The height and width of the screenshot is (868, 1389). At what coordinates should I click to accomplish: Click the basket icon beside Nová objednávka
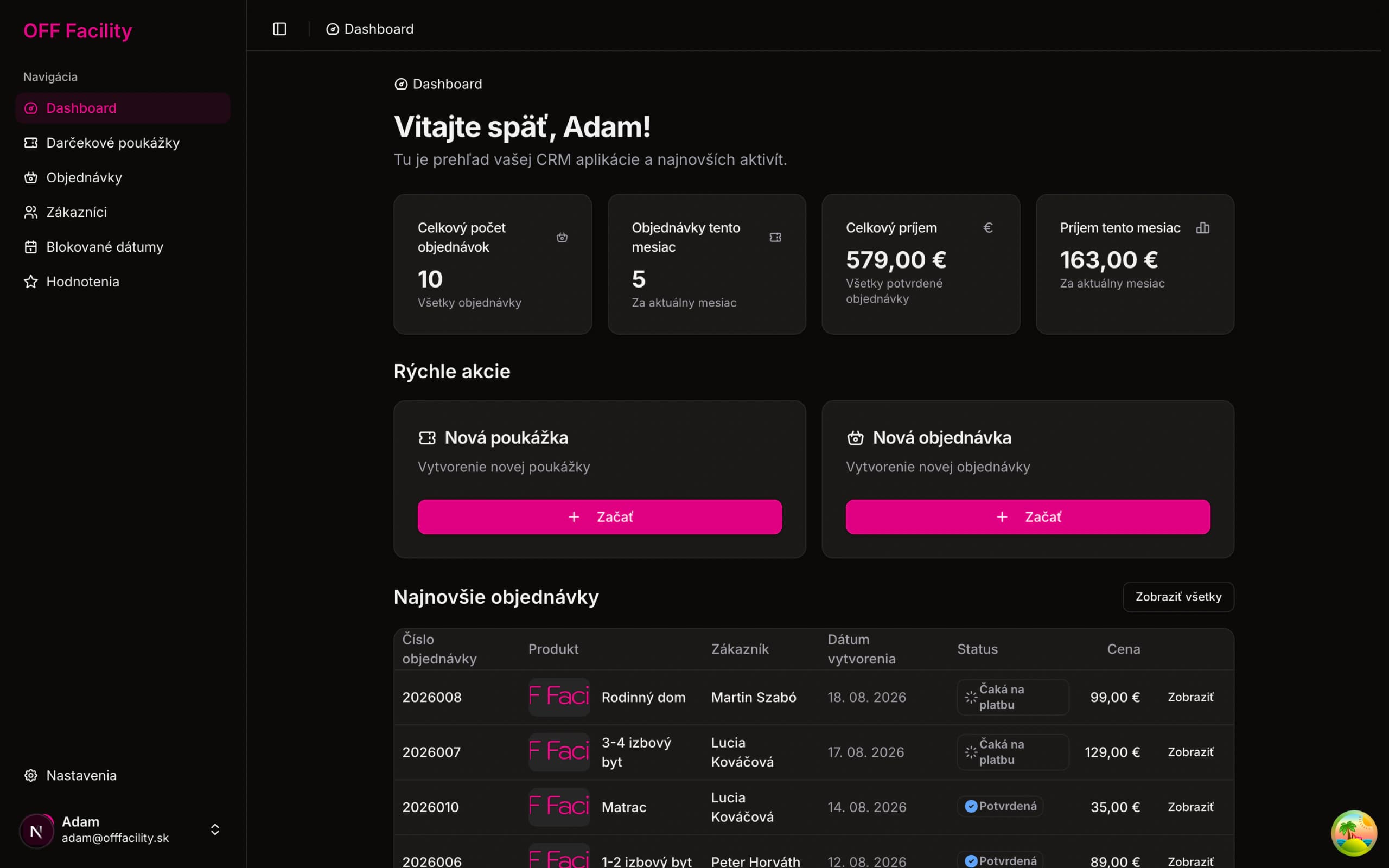pyautogui.click(x=855, y=438)
